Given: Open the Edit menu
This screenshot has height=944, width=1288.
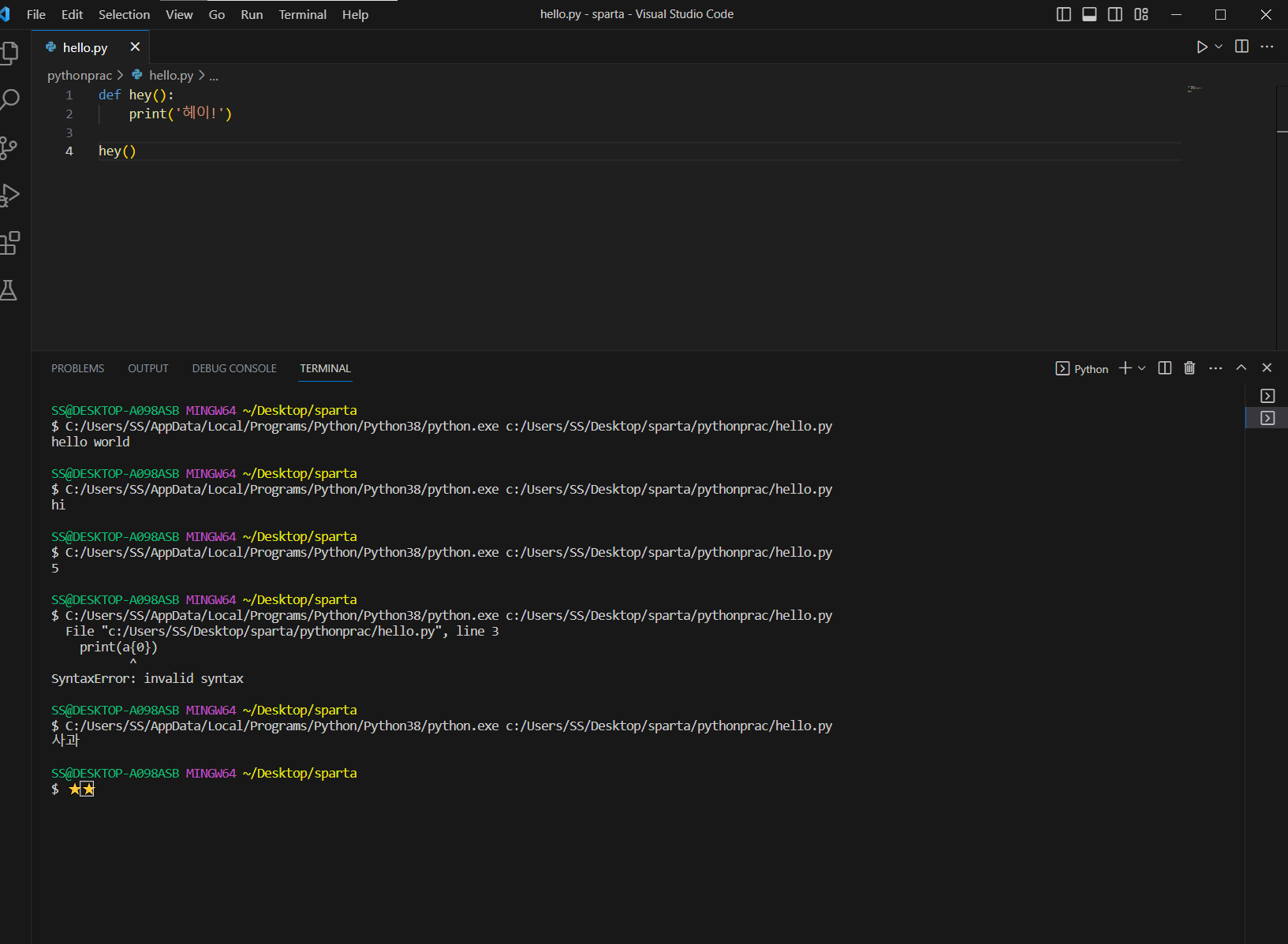Looking at the screenshot, I should pos(72,14).
